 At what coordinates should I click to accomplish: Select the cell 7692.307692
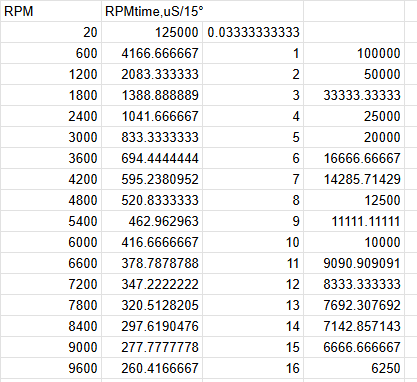pos(354,305)
